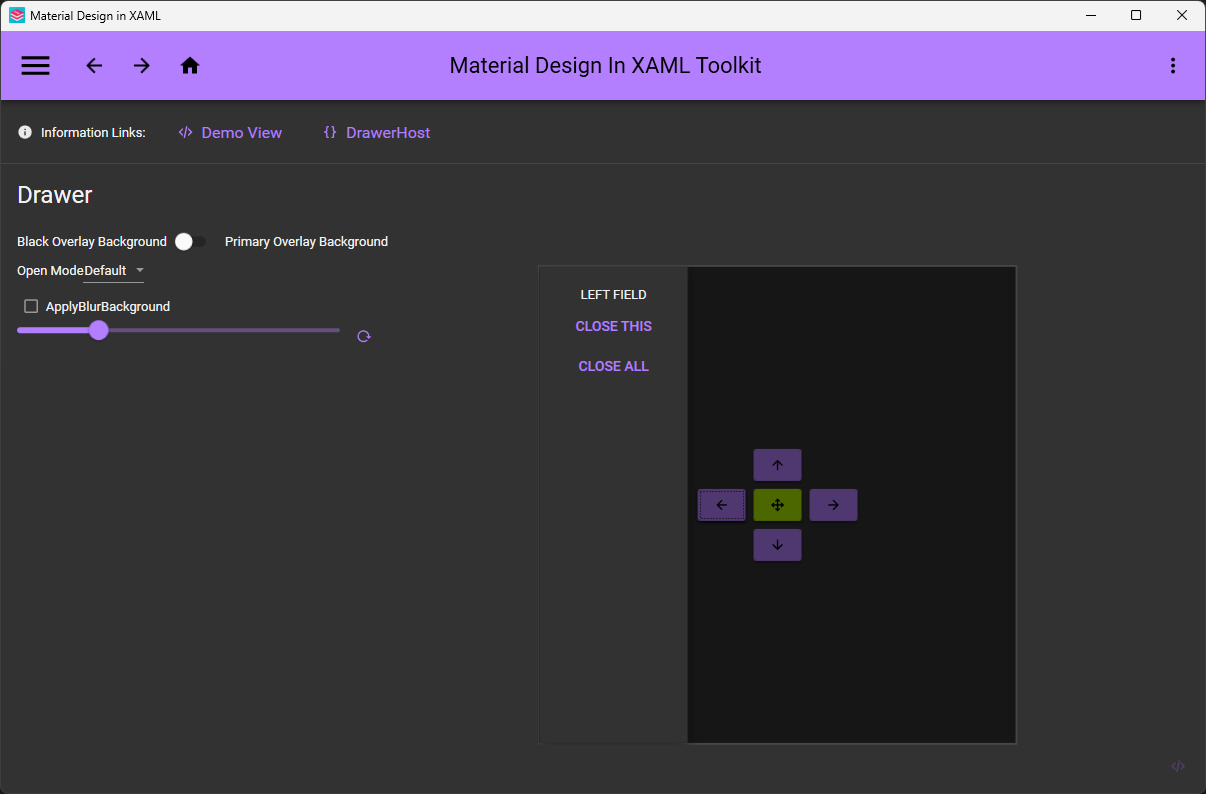The height and width of the screenshot is (794, 1206).
Task: Click the right arrow drawer button
Action: (x=833, y=505)
